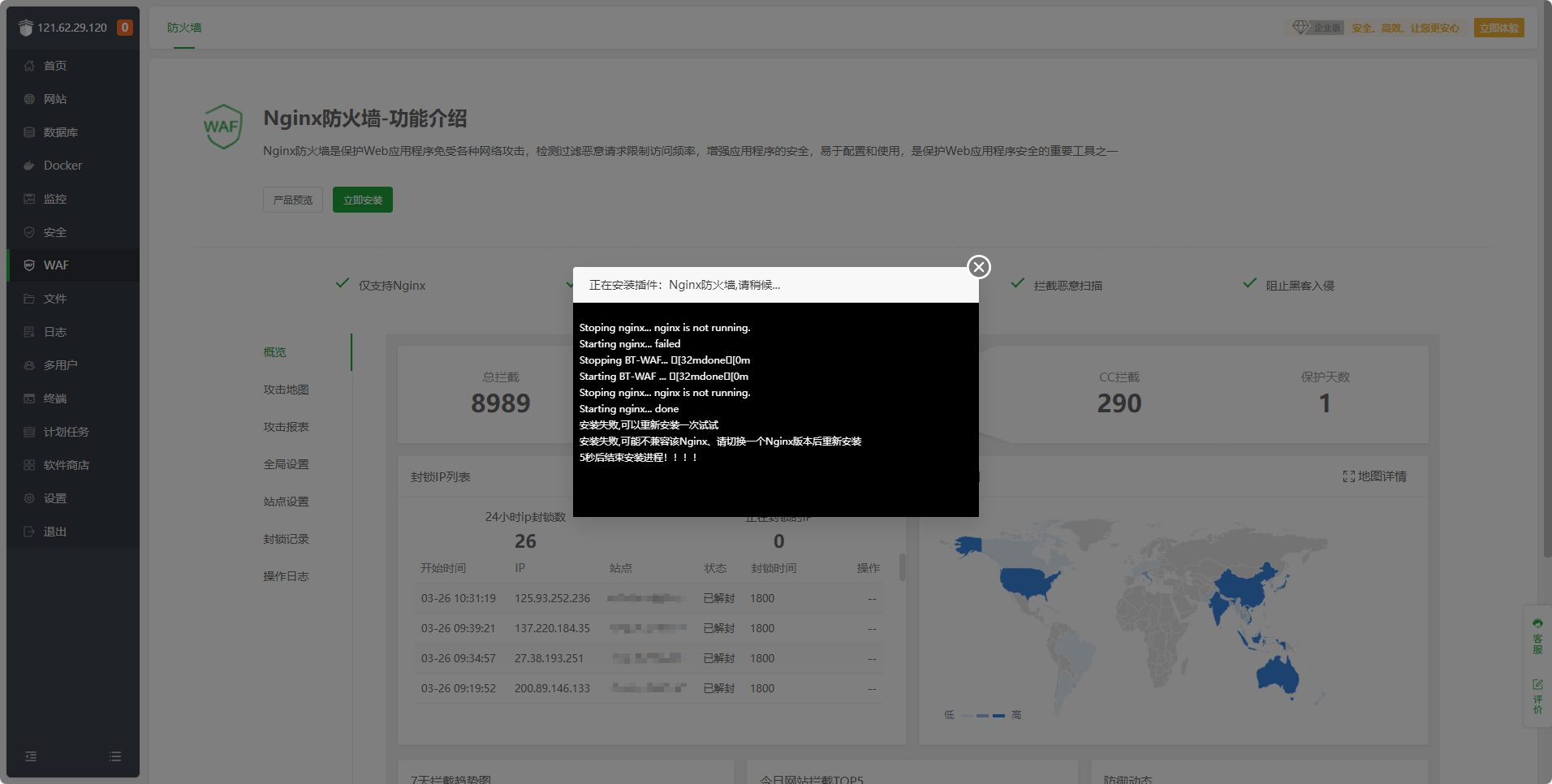Click IP 200.89.146.133 in table
The width and height of the screenshot is (1552, 784).
(552, 688)
